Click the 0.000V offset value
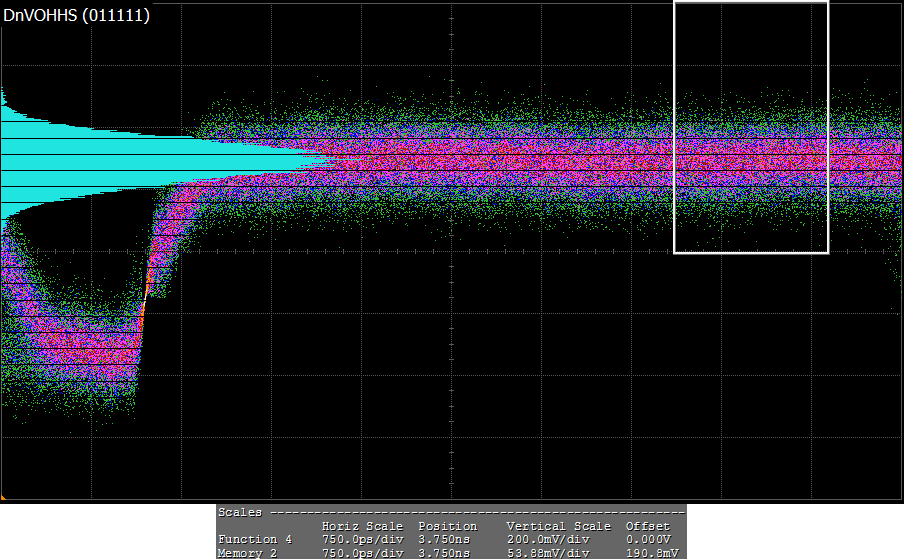The width and height of the screenshot is (904, 559). (649, 540)
